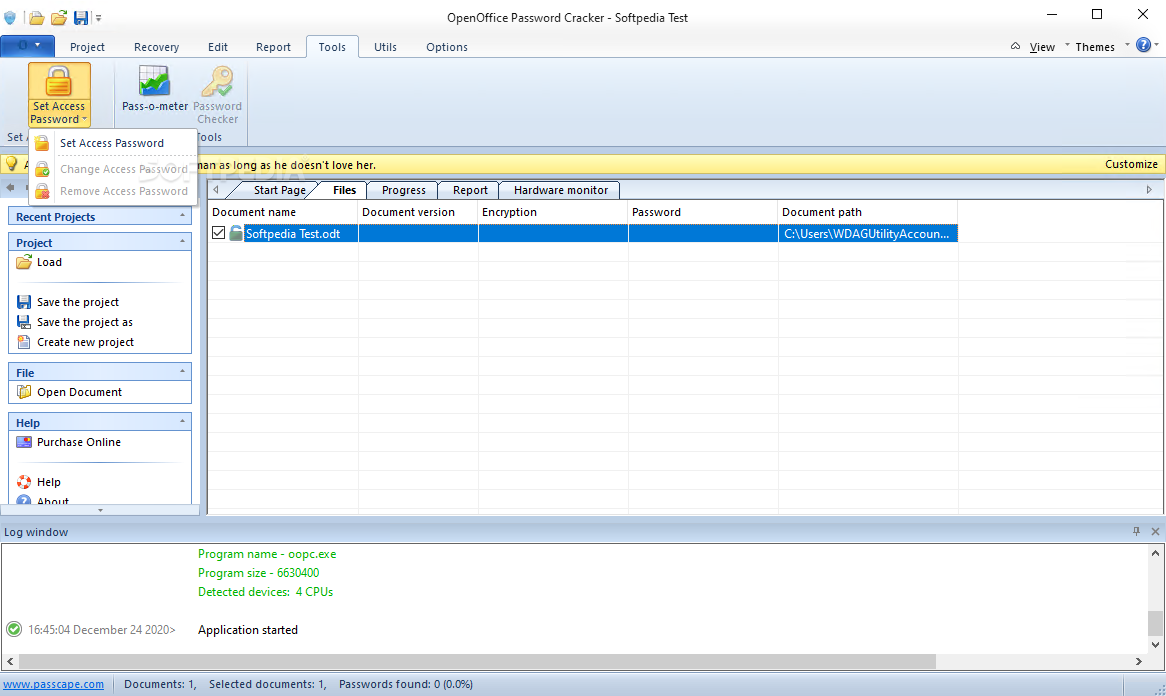Pin the Log window

point(1136,531)
